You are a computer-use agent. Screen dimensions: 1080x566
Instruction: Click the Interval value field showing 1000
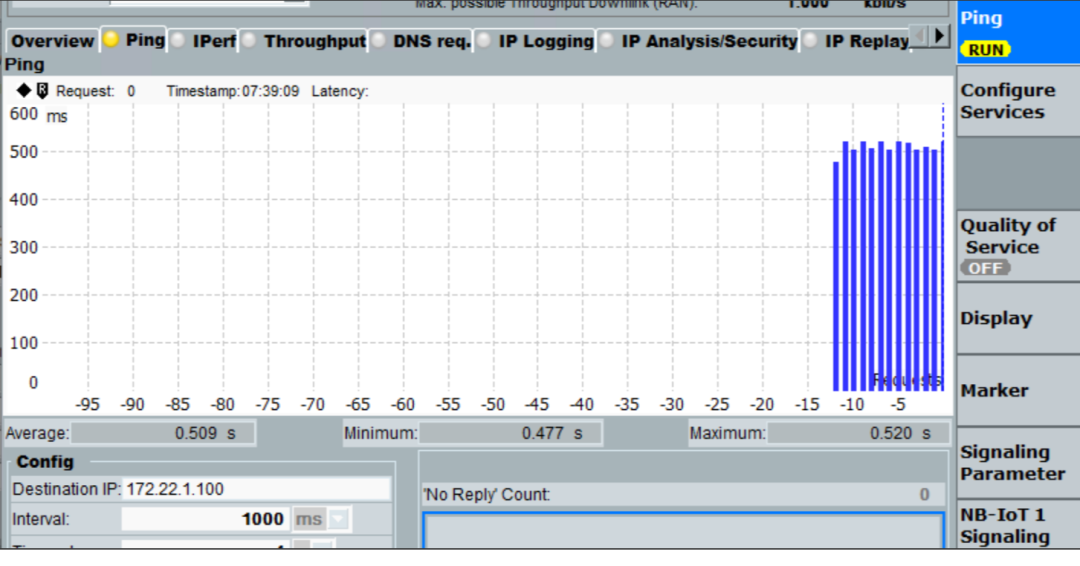[205, 519]
